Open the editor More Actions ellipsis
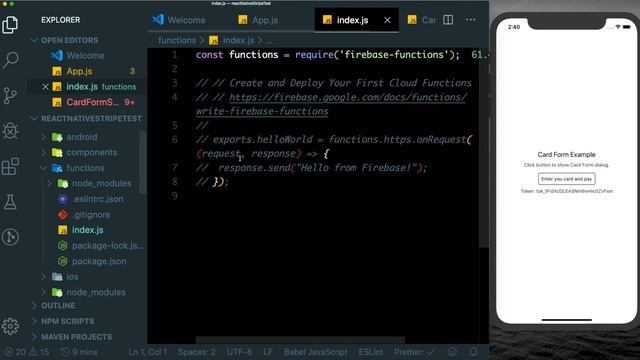Viewport: 640px width, 360px height. pos(471,20)
